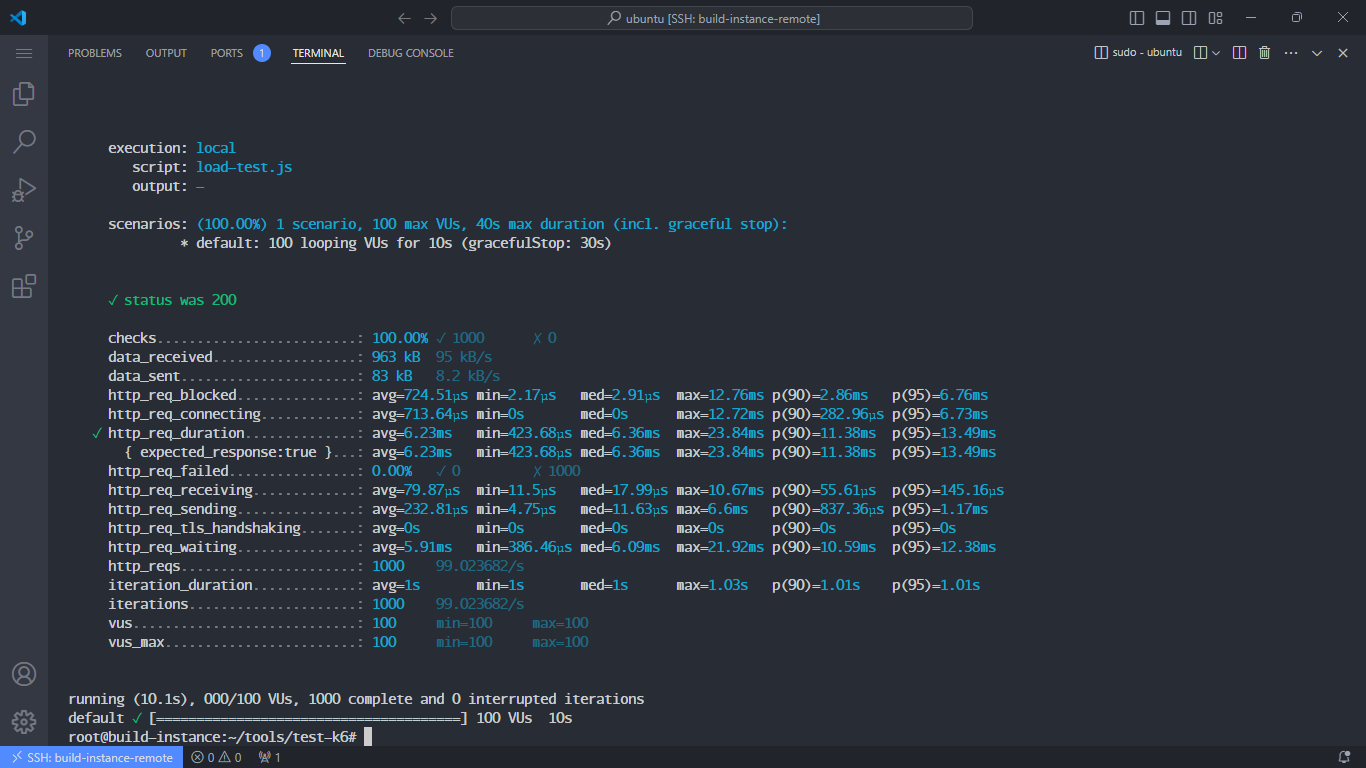Collapse the panel using the chevron down

click(x=1317, y=53)
